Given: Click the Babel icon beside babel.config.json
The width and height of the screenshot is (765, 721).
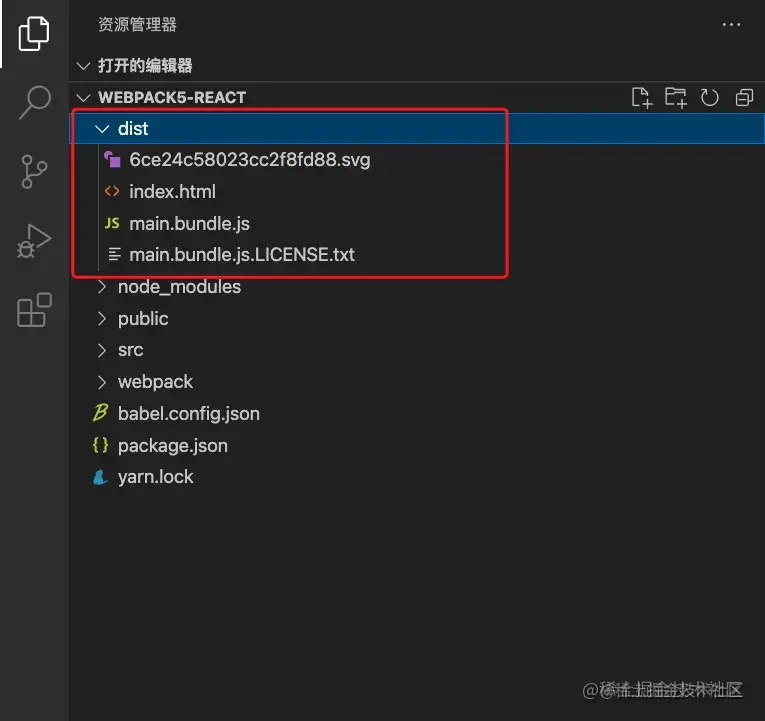Looking at the screenshot, I should 101,413.
